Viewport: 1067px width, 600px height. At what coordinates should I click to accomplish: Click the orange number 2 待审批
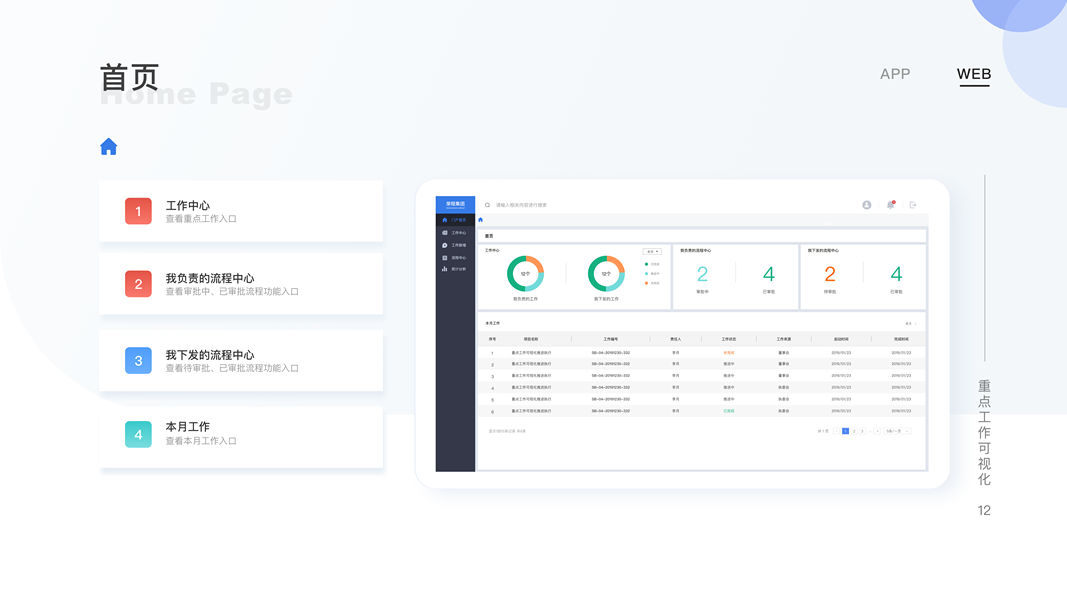tap(830, 274)
